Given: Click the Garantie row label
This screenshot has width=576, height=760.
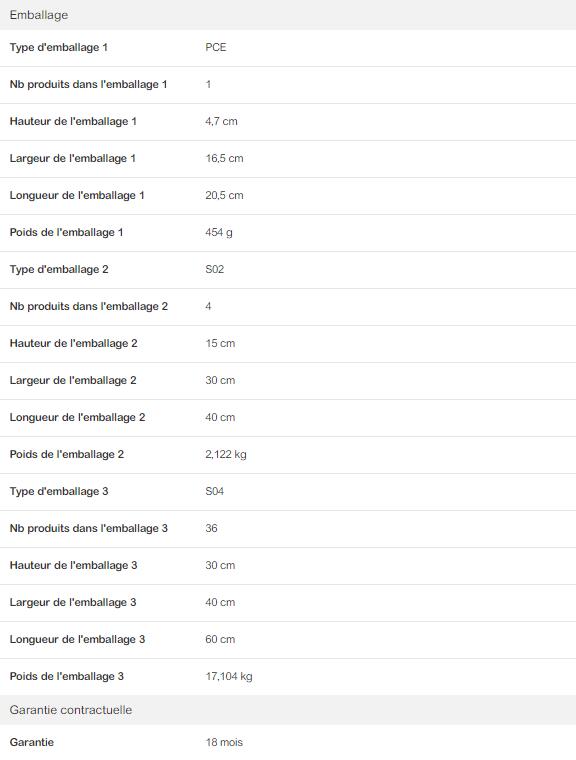Looking at the screenshot, I should (x=32, y=742).
